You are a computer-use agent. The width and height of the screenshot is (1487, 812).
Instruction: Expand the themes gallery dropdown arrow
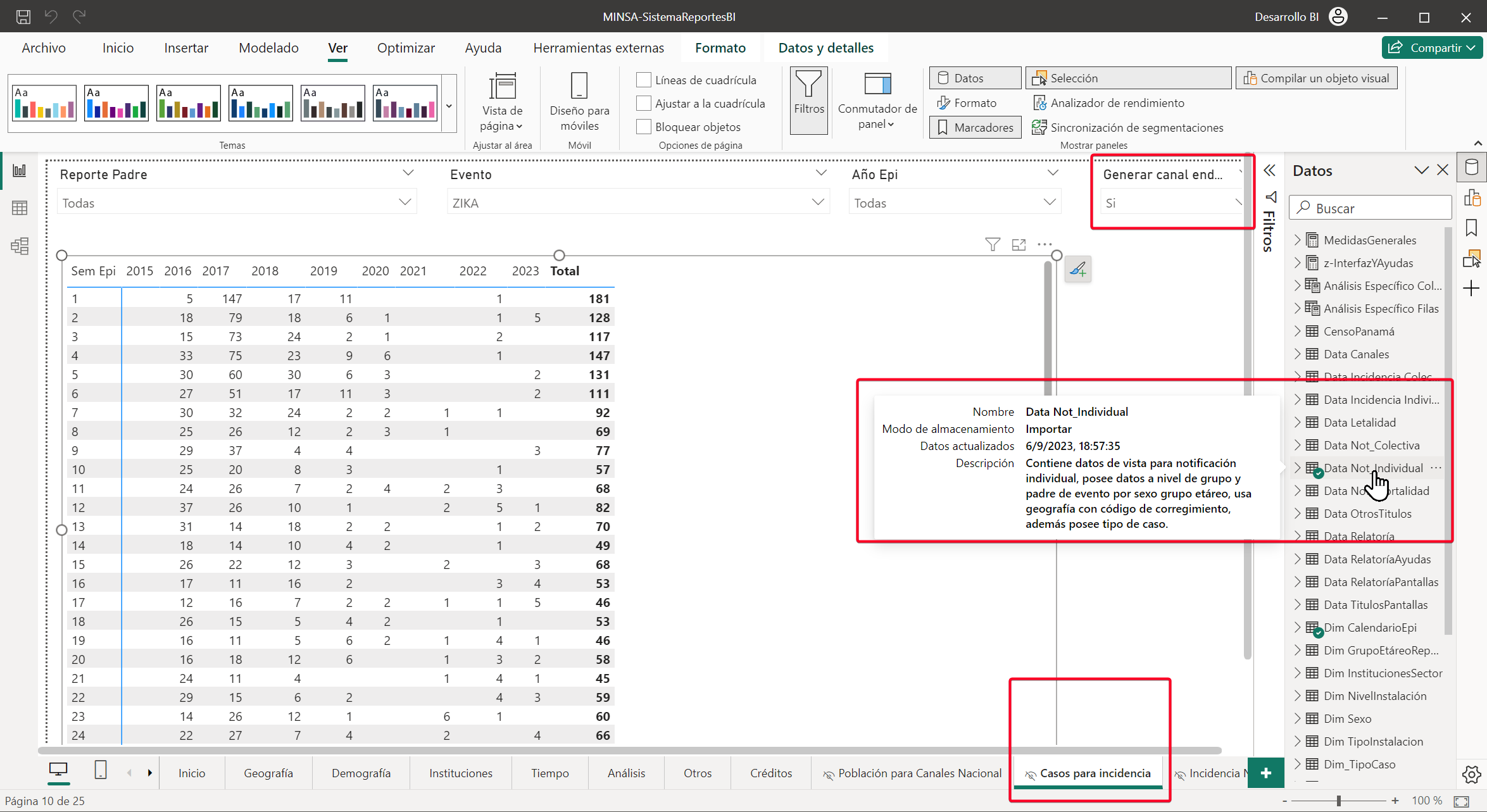pos(449,106)
